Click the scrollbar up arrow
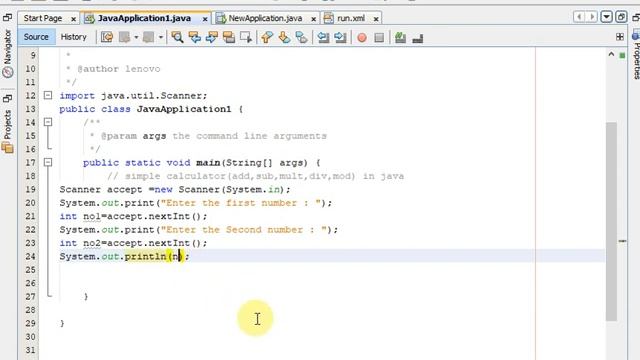The image size is (640, 360). pos(611,54)
